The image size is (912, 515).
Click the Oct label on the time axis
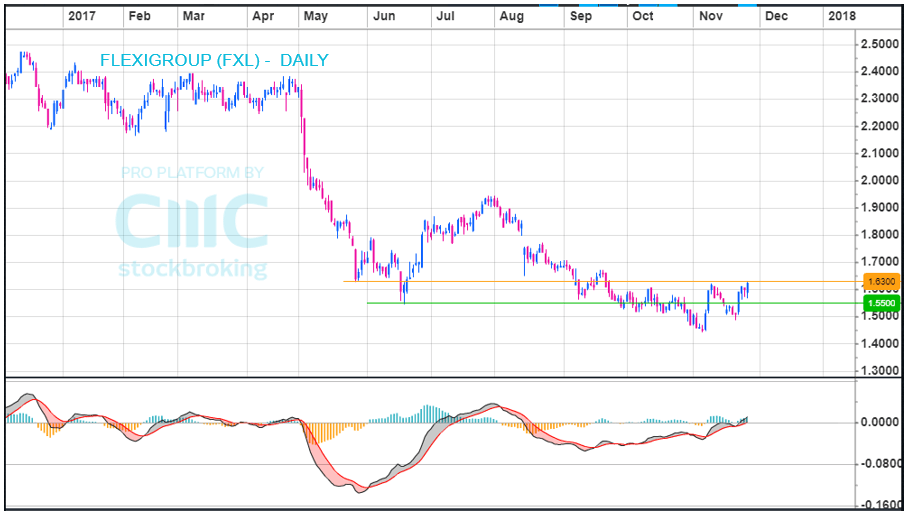click(643, 16)
